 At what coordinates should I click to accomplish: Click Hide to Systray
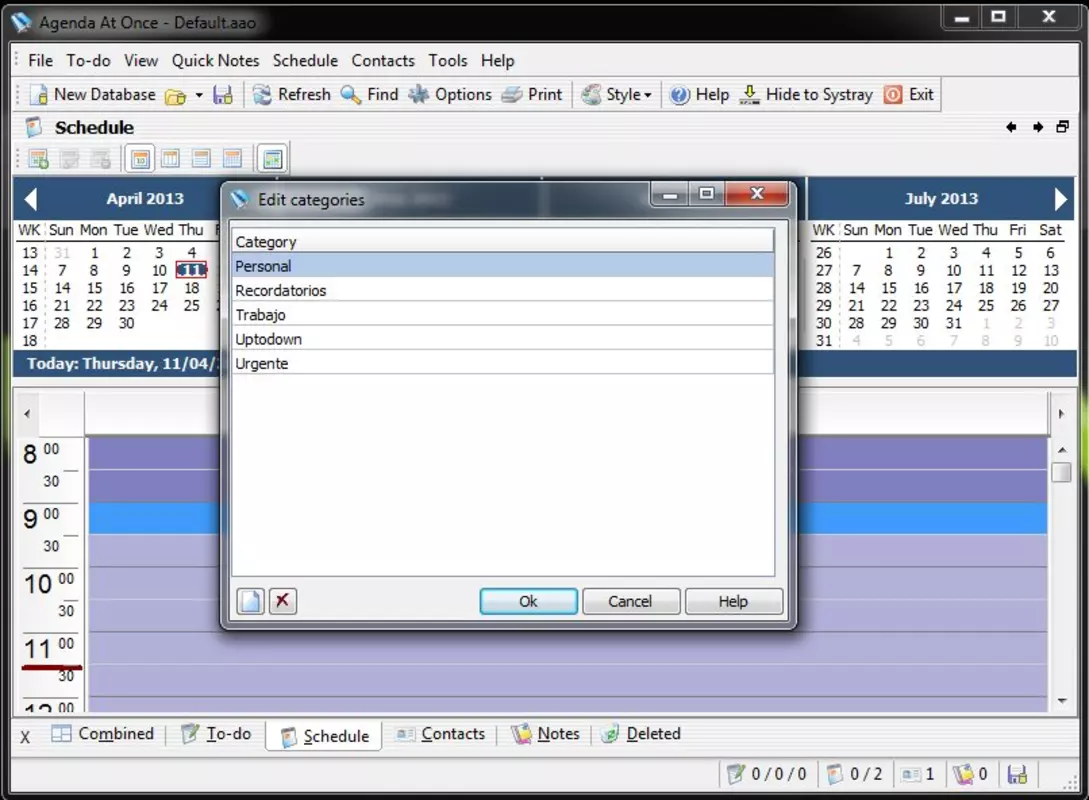coord(806,94)
